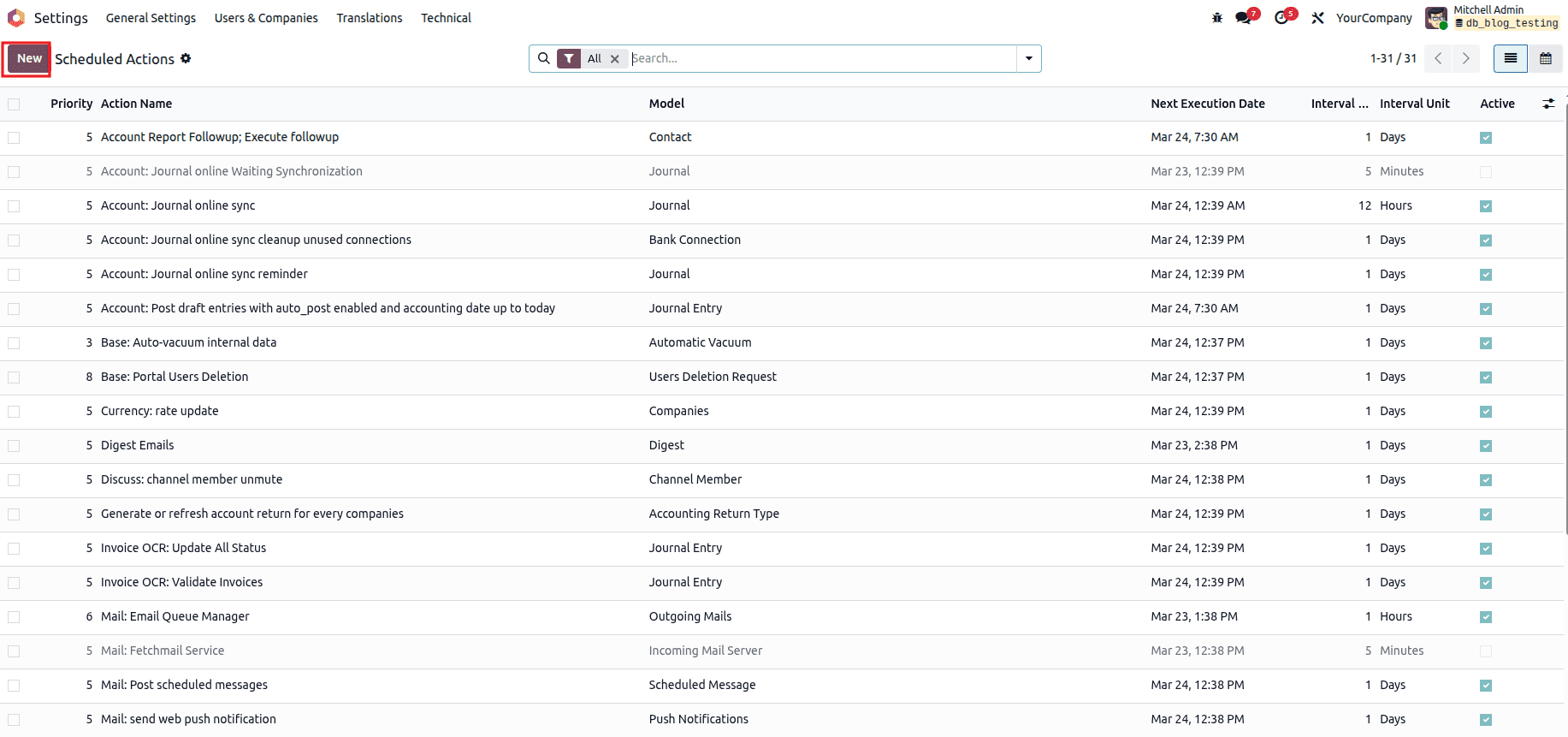The width and height of the screenshot is (1568, 737).
Task: Click the filter funnel icon in search
Action: pyautogui.click(x=569, y=58)
